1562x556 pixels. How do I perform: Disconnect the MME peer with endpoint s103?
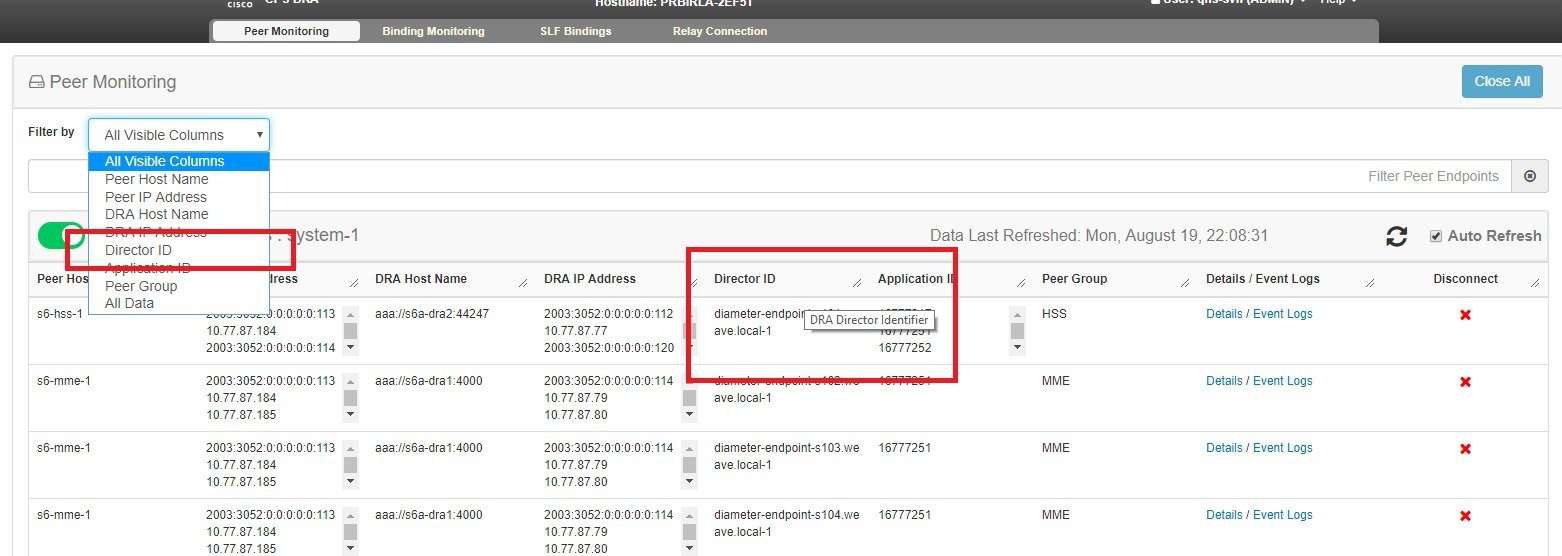(1465, 449)
